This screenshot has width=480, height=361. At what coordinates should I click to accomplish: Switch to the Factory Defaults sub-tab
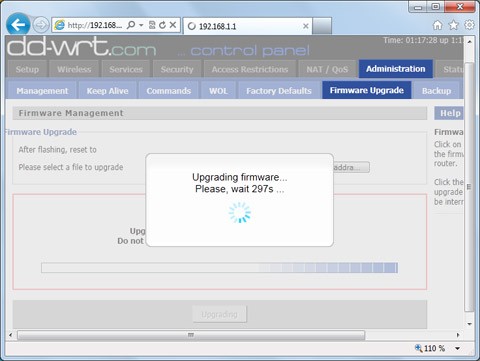[279, 91]
